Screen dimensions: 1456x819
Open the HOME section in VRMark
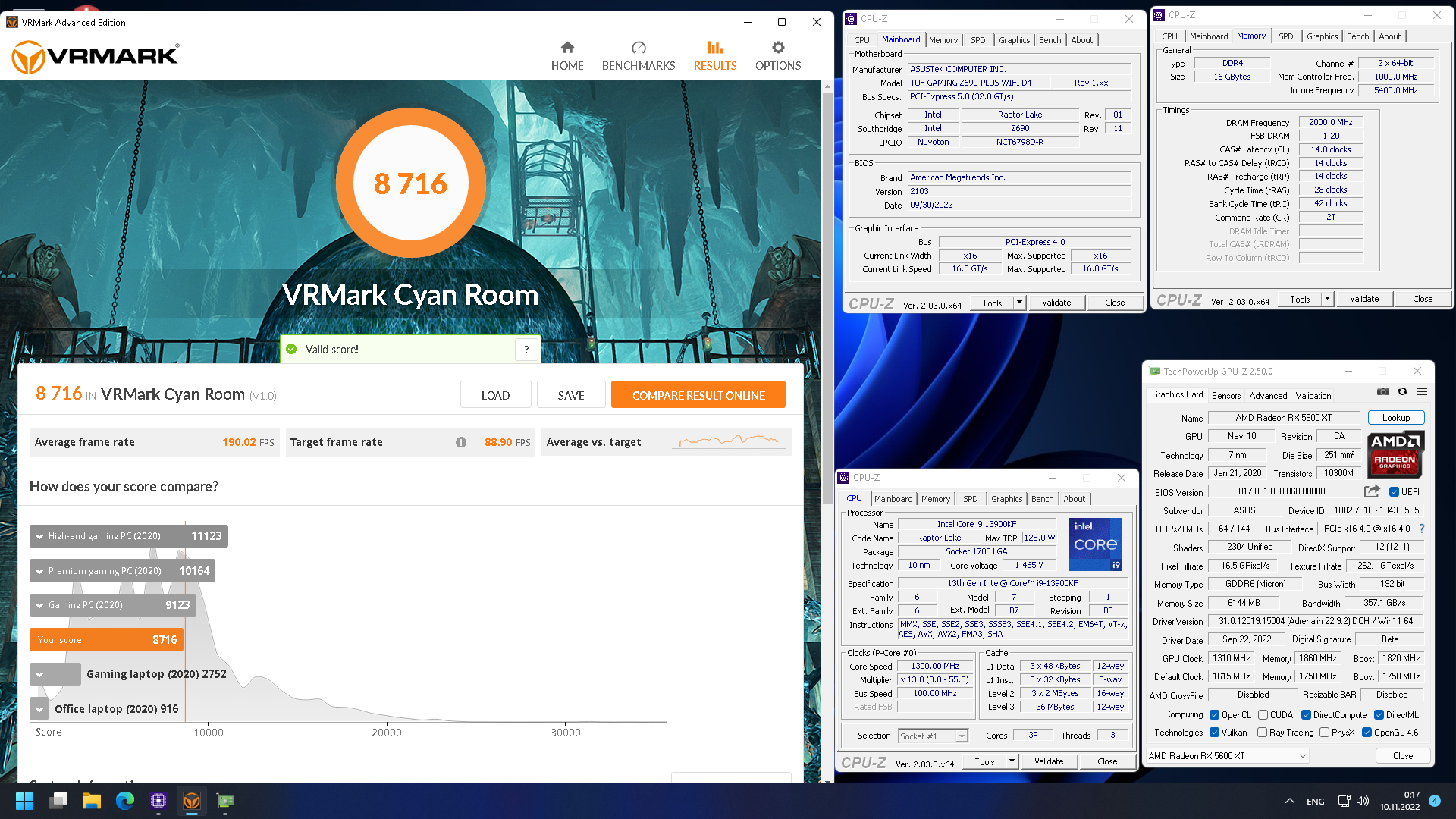567,56
